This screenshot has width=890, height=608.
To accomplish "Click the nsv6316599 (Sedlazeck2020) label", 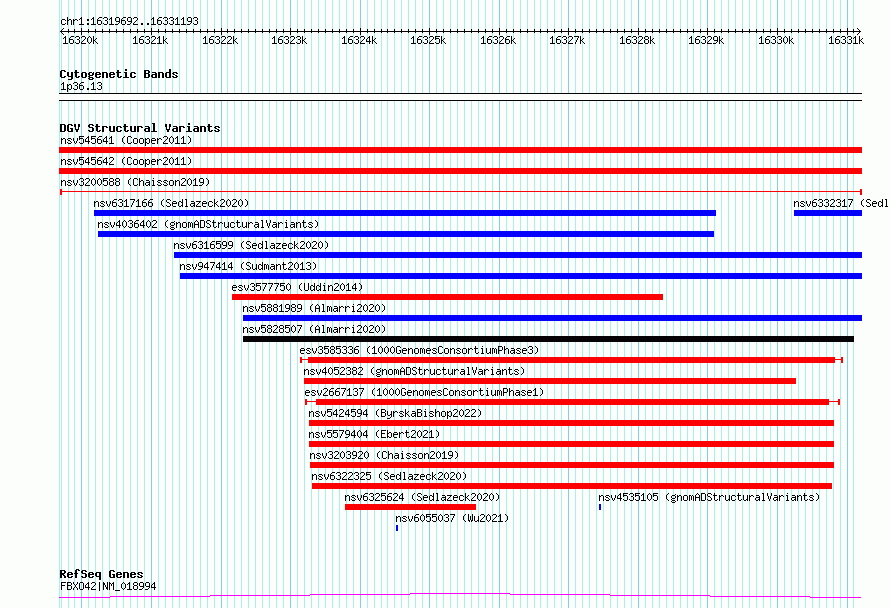I will (251, 245).
